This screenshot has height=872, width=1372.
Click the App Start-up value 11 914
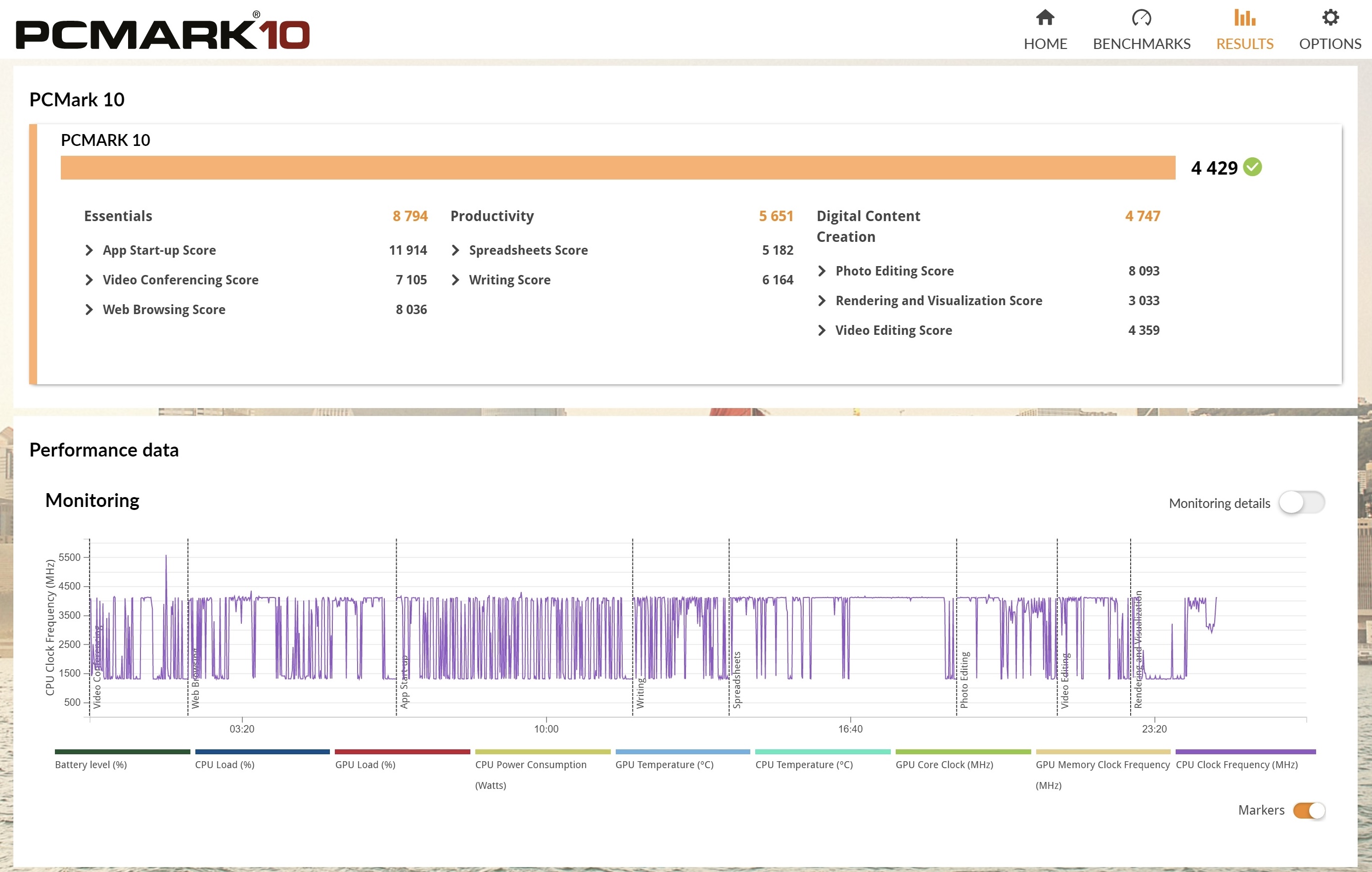[x=408, y=250]
